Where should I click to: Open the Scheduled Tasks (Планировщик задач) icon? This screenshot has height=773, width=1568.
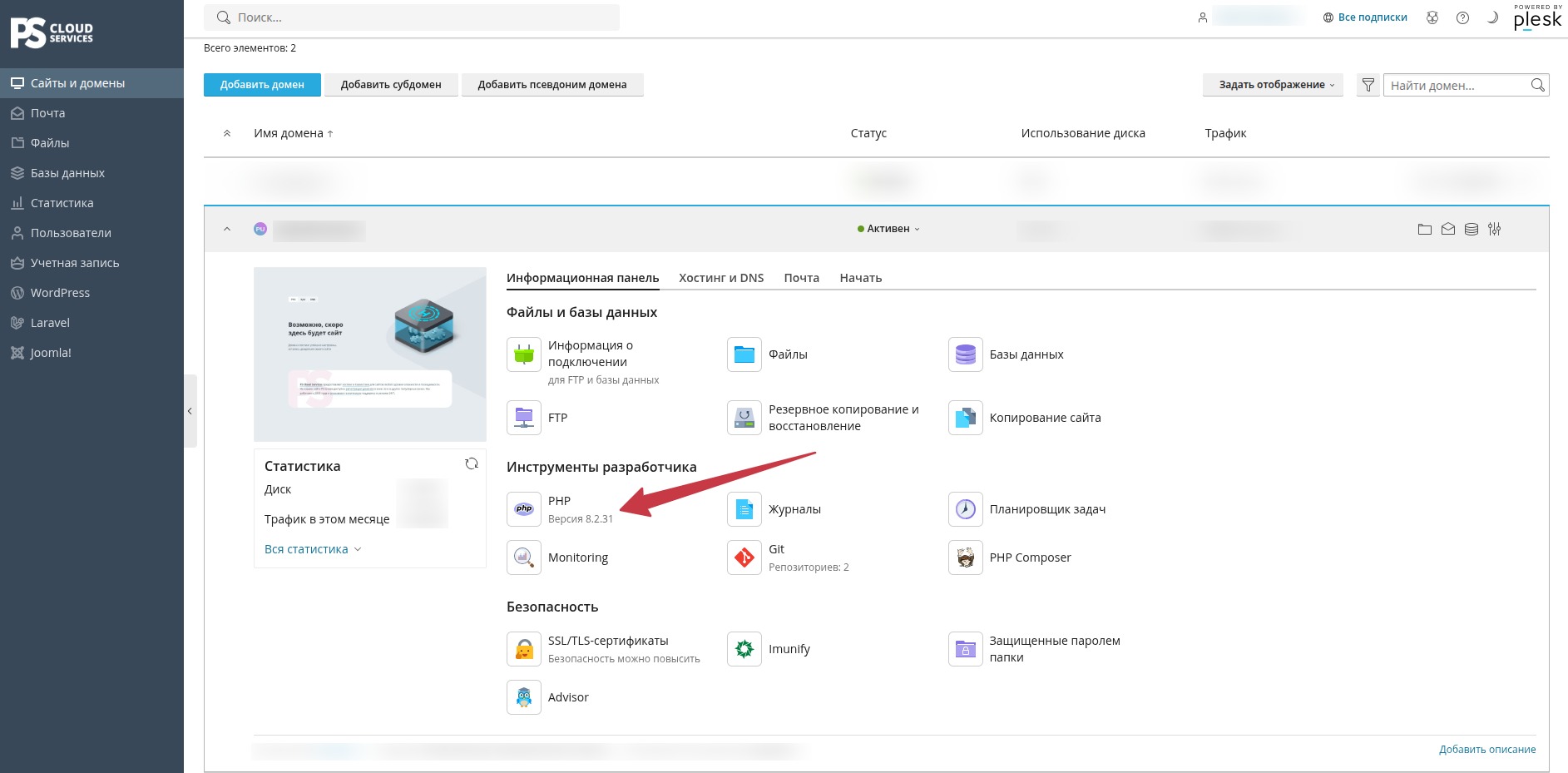[966, 509]
